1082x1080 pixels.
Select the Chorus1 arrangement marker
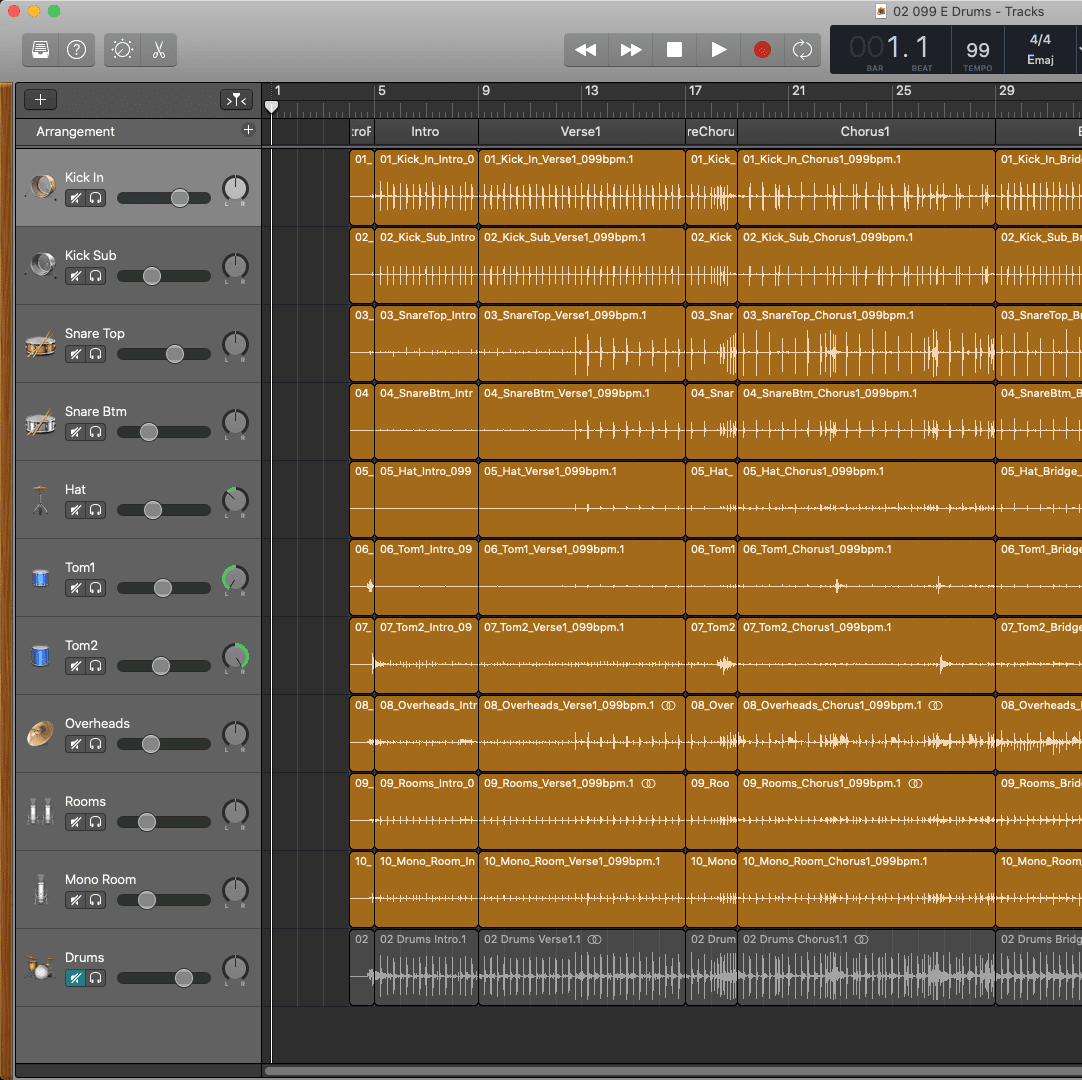pyautogui.click(x=865, y=131)
